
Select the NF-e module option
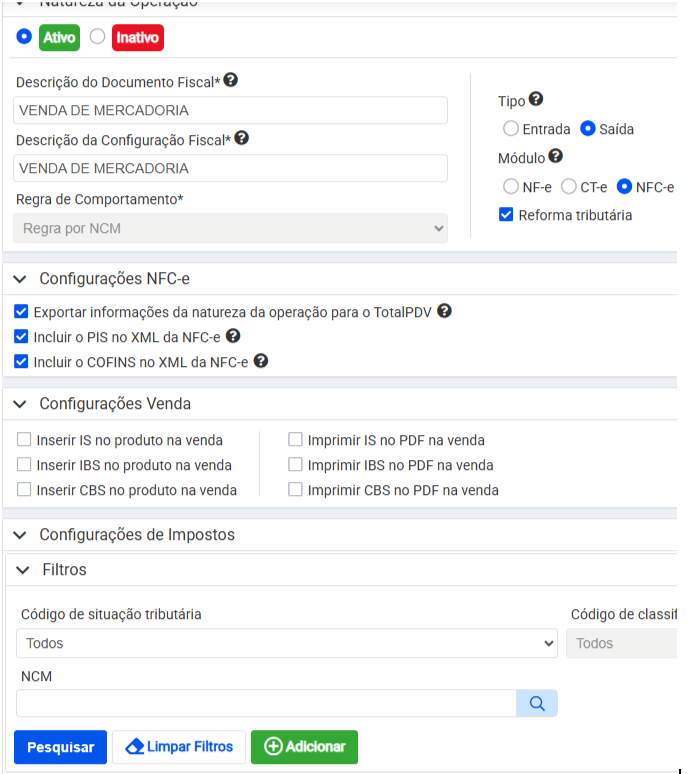(x=511, y=187)
